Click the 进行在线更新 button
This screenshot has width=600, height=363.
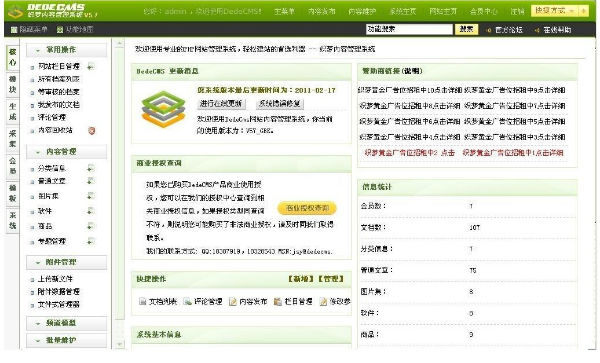(x=222, y=104)
